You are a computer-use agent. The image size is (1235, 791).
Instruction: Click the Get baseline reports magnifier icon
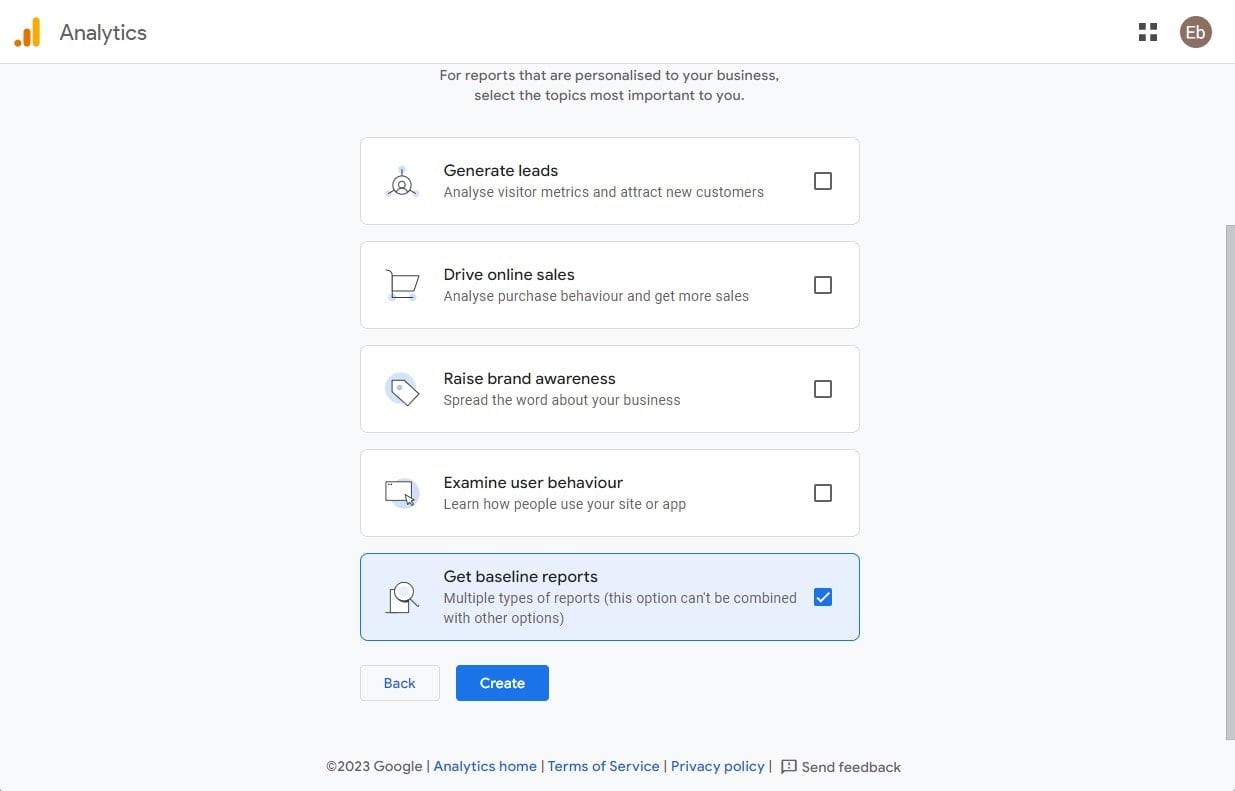point(402,597)
